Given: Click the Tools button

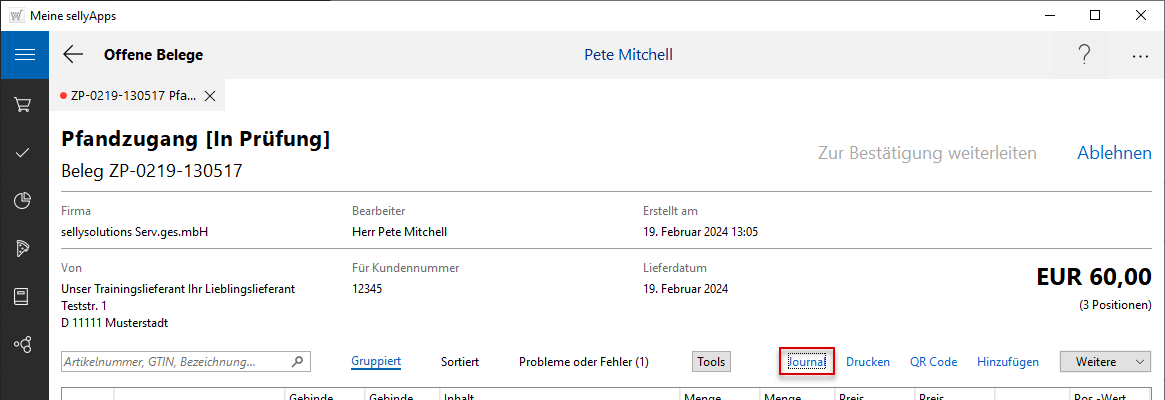Looking at the screenshot, I should click(711, 362).
